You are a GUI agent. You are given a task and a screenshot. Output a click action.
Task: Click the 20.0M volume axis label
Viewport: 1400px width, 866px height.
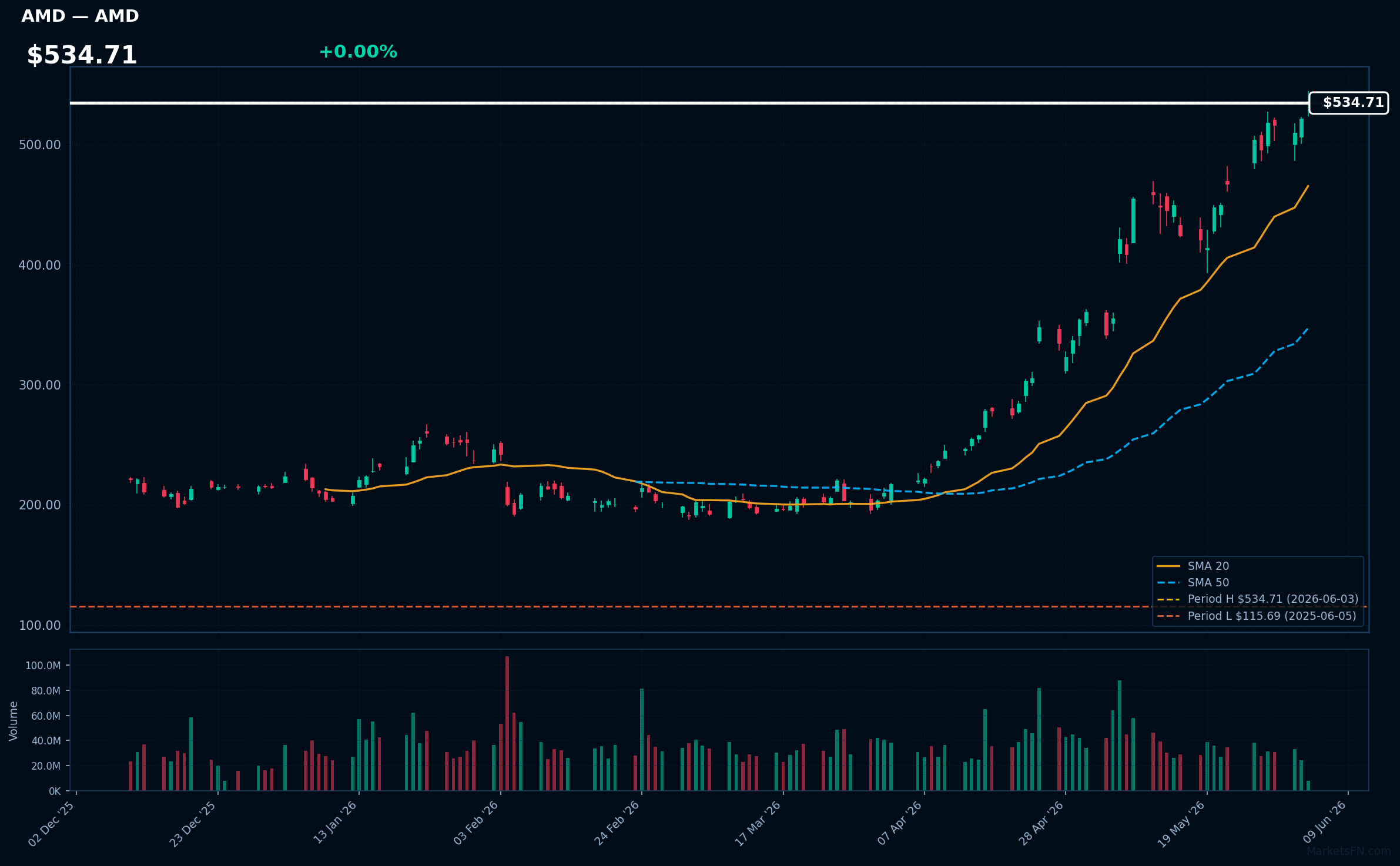click(46, 766)
